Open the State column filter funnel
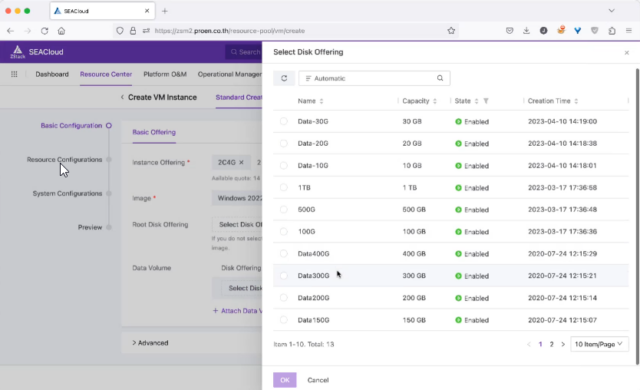The height and width of the screenshot is (390, 640). (486, 101)
